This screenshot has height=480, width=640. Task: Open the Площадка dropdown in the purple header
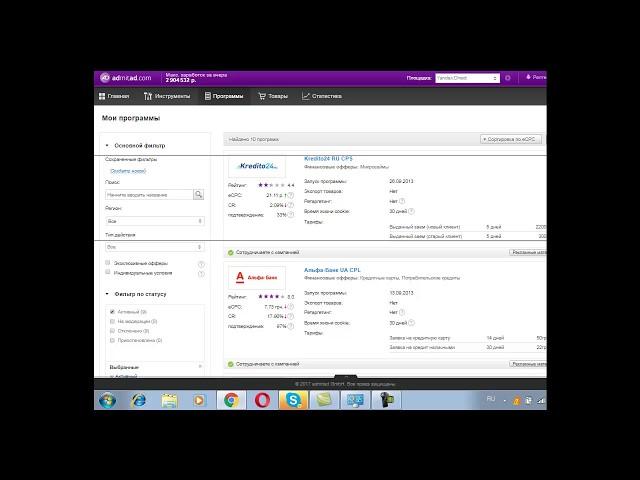tap(467, 78)
